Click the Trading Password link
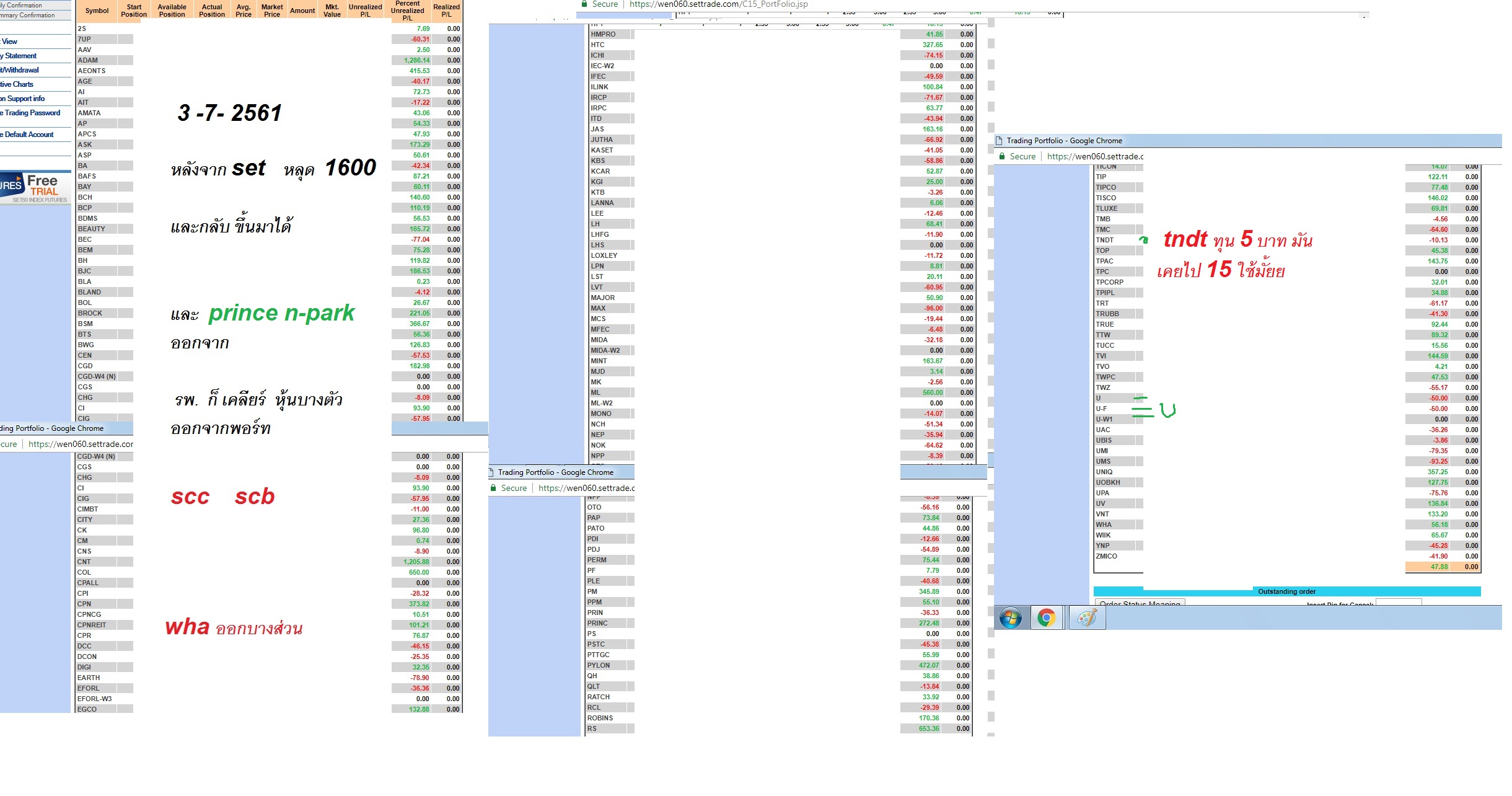This screenshot has width=1512, height=796. 31,113
